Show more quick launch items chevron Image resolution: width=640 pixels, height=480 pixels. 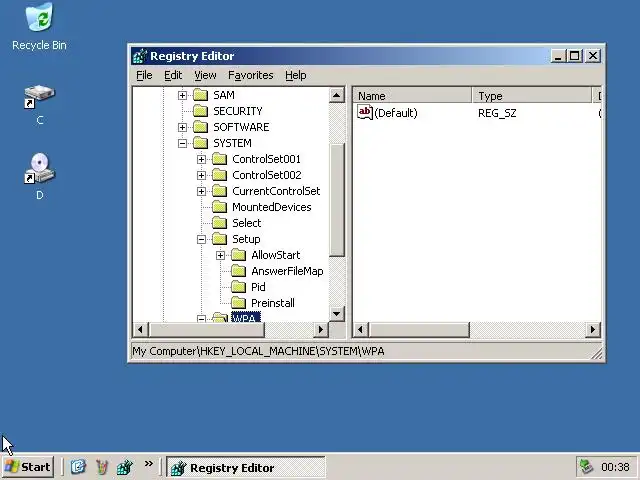coord(149,463)
